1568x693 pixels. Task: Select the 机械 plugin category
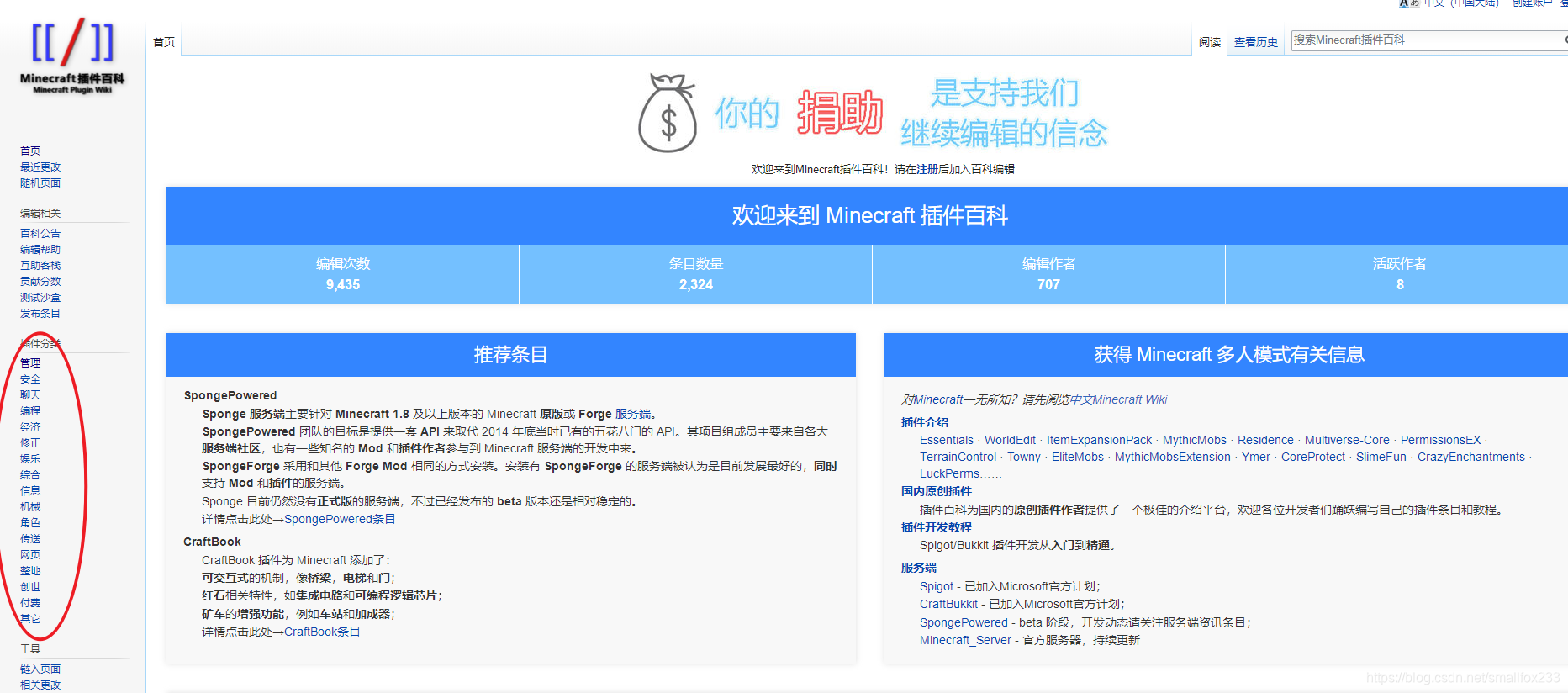[x=30, y=506]
